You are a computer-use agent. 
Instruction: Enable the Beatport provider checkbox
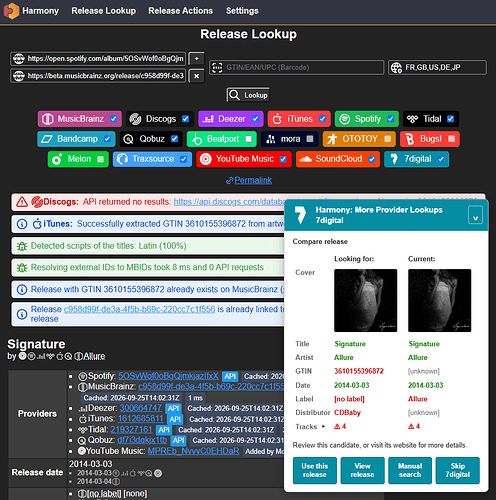point(249,139)
